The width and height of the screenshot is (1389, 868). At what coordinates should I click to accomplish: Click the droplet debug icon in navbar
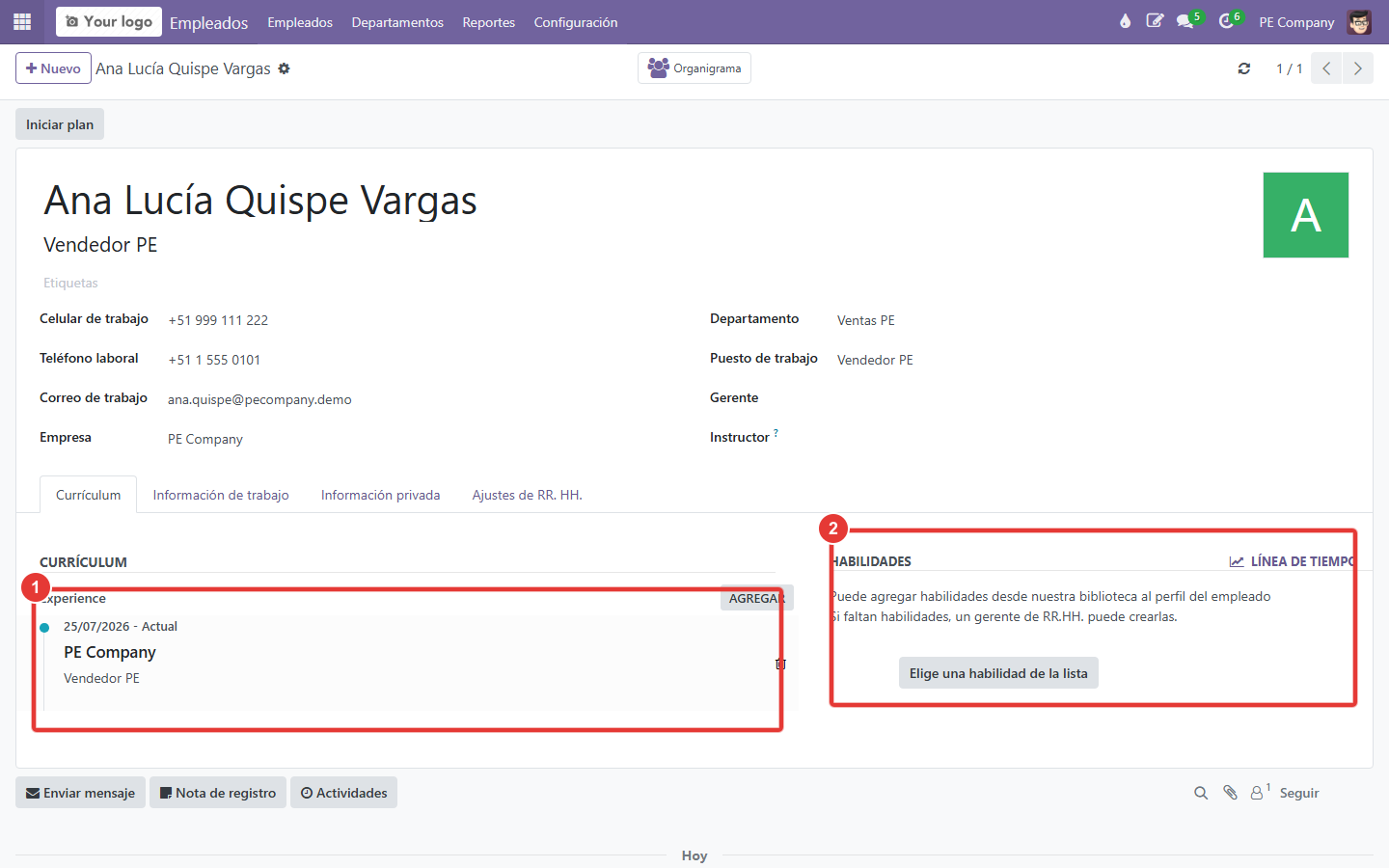click(1125, 21)
